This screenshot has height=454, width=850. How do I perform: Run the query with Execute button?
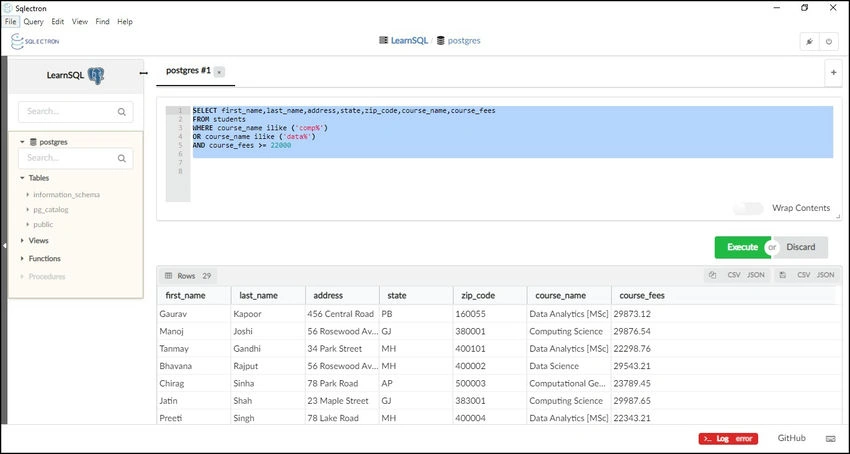coord(742,247)
